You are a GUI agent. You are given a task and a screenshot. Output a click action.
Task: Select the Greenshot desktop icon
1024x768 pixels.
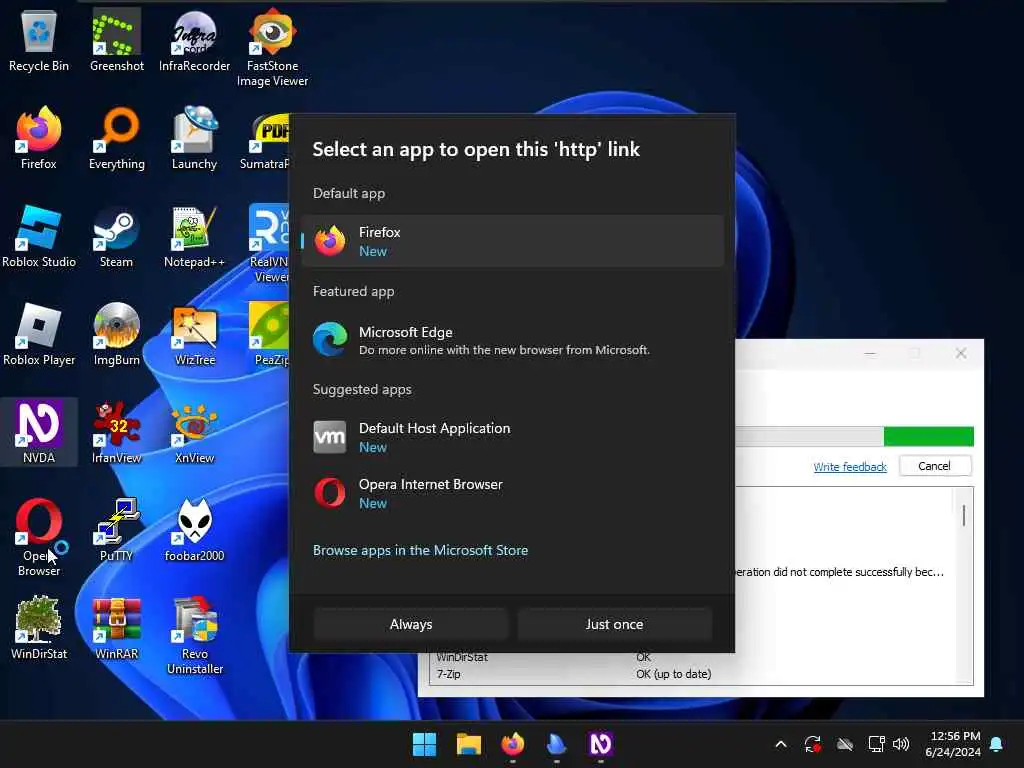[x=116, y=40]
